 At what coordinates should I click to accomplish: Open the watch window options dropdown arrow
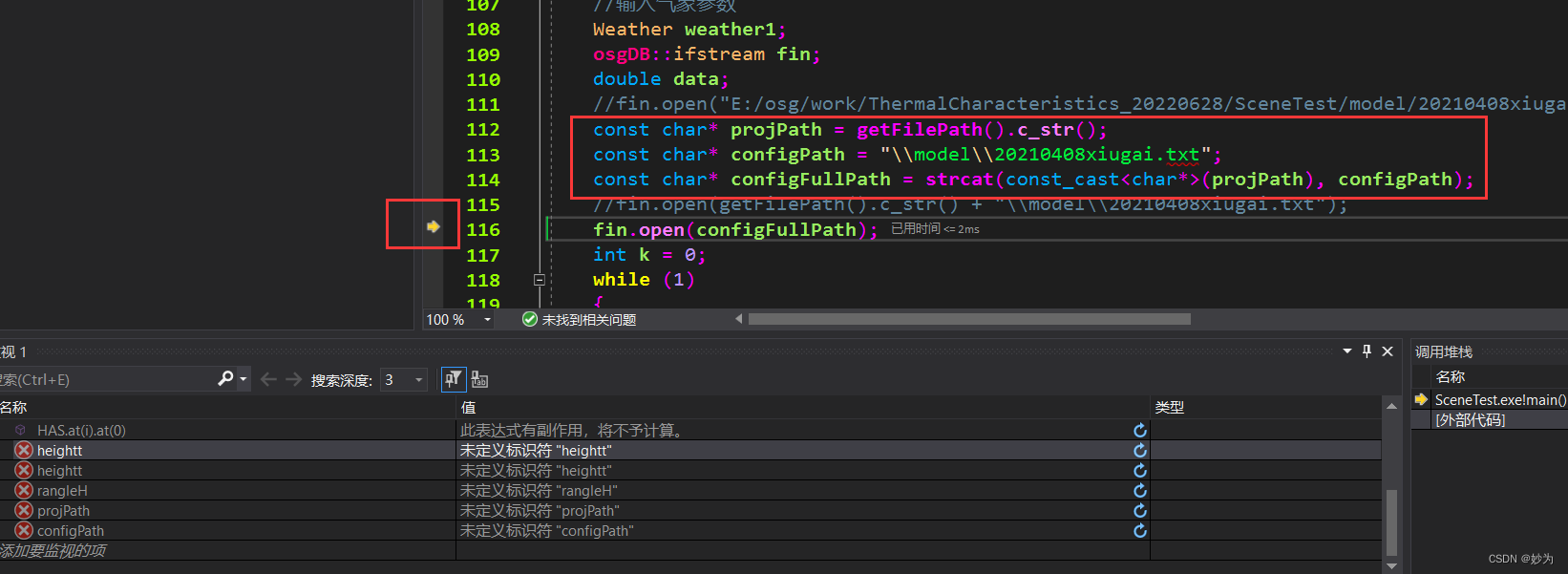1346,351
